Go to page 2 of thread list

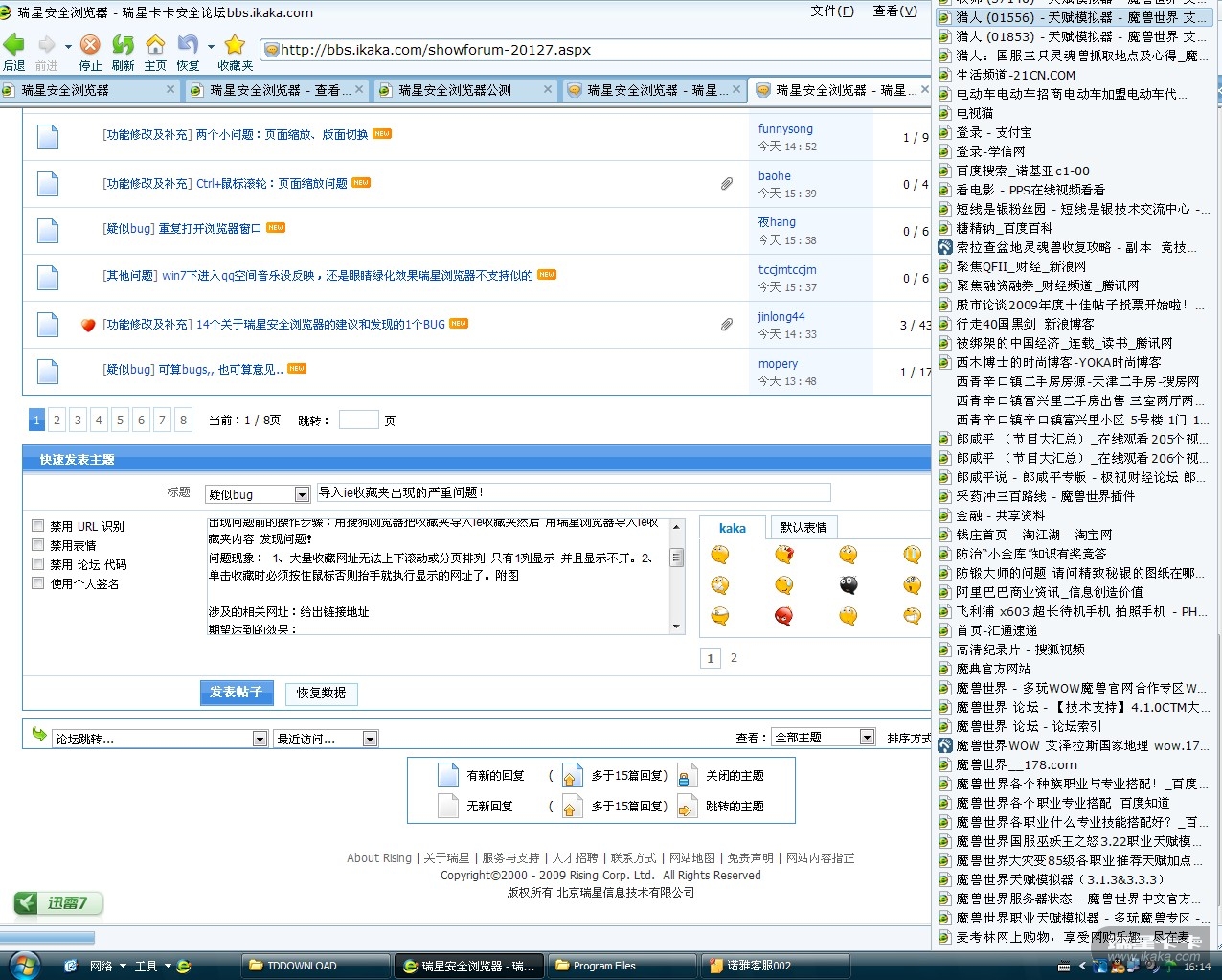(57, 420)
